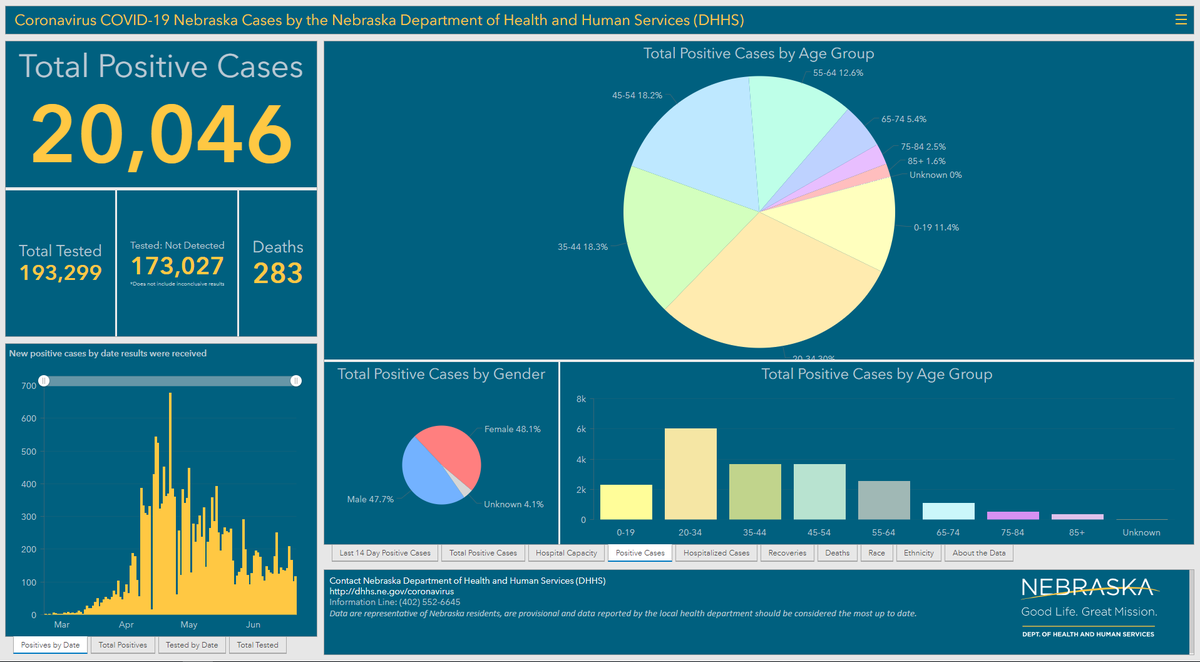Click the date range slider track

pos(170,381)
